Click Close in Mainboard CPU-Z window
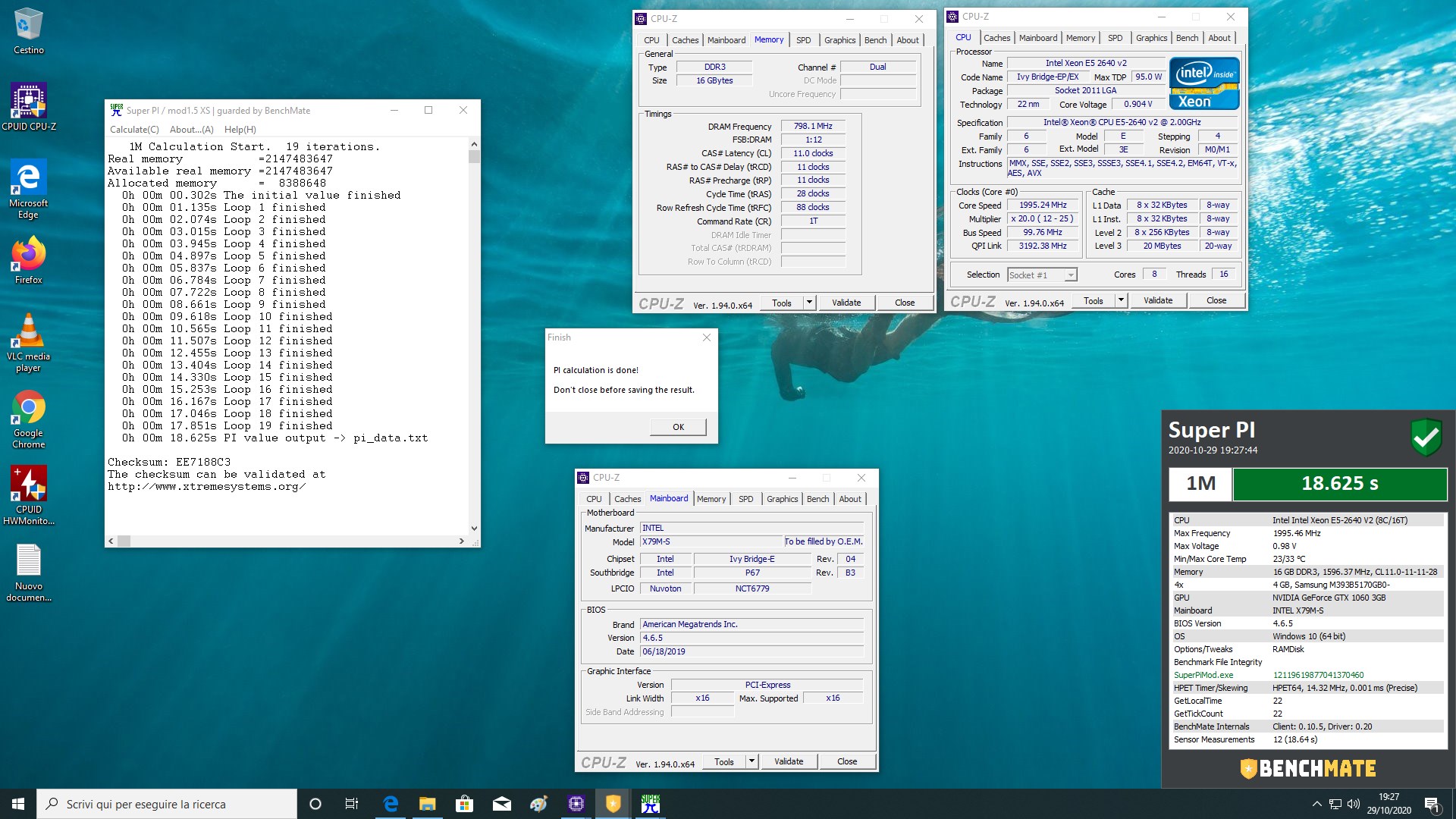Image resolution: width=1456 pixels, height=819 pixels. pos(847,761)
